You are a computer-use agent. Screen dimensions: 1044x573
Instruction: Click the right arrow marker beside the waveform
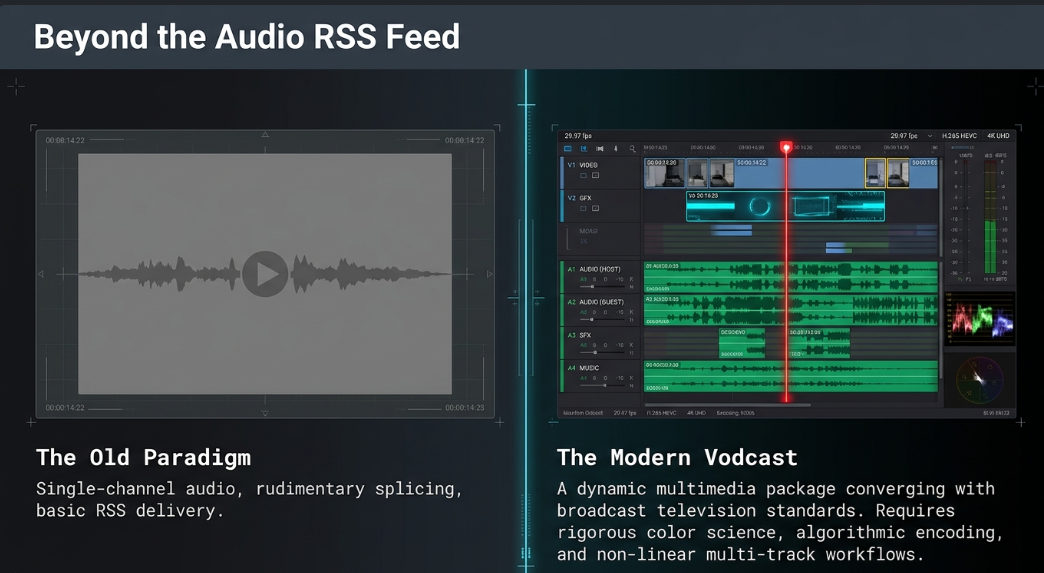click(x=490, y=274)
